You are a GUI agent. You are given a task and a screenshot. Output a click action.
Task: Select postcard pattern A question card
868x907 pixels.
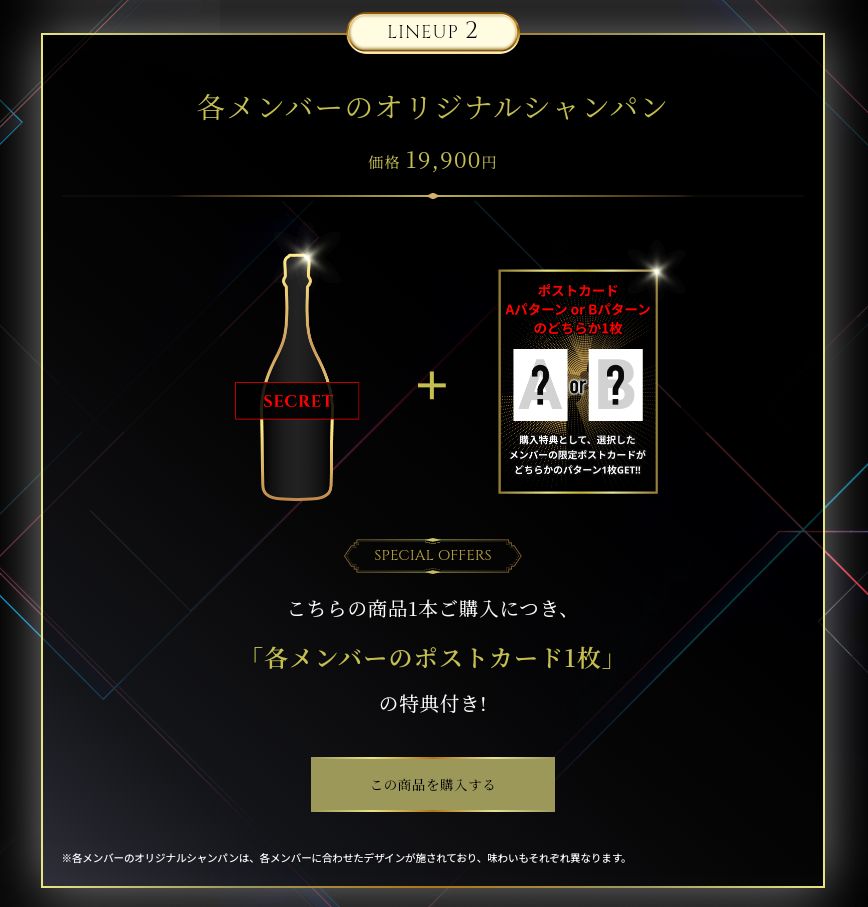pyautogui.click(x=540, y=385)
